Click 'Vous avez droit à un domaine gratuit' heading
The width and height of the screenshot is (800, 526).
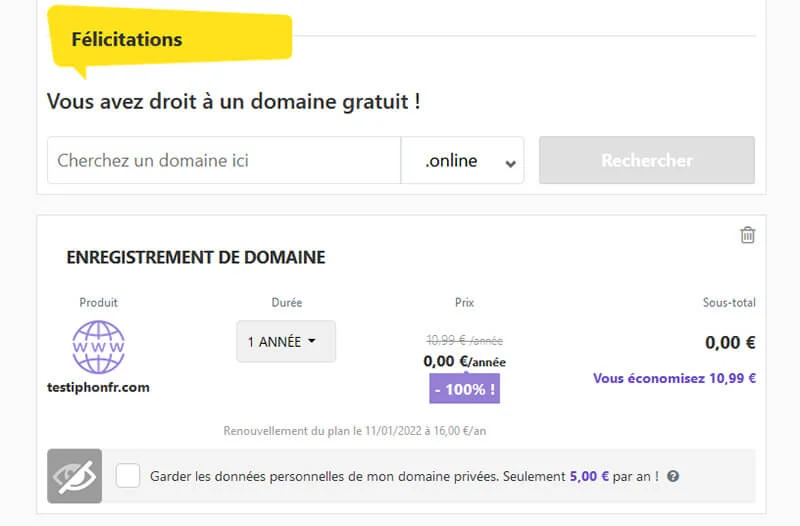coord(234,101)
